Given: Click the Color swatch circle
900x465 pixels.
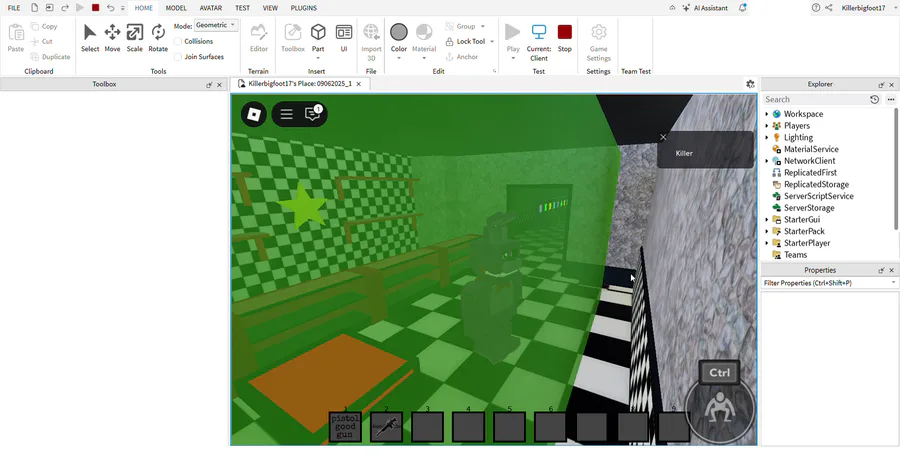Looking at the screenshot, I should pyautogui.click(x=398, y=32).
